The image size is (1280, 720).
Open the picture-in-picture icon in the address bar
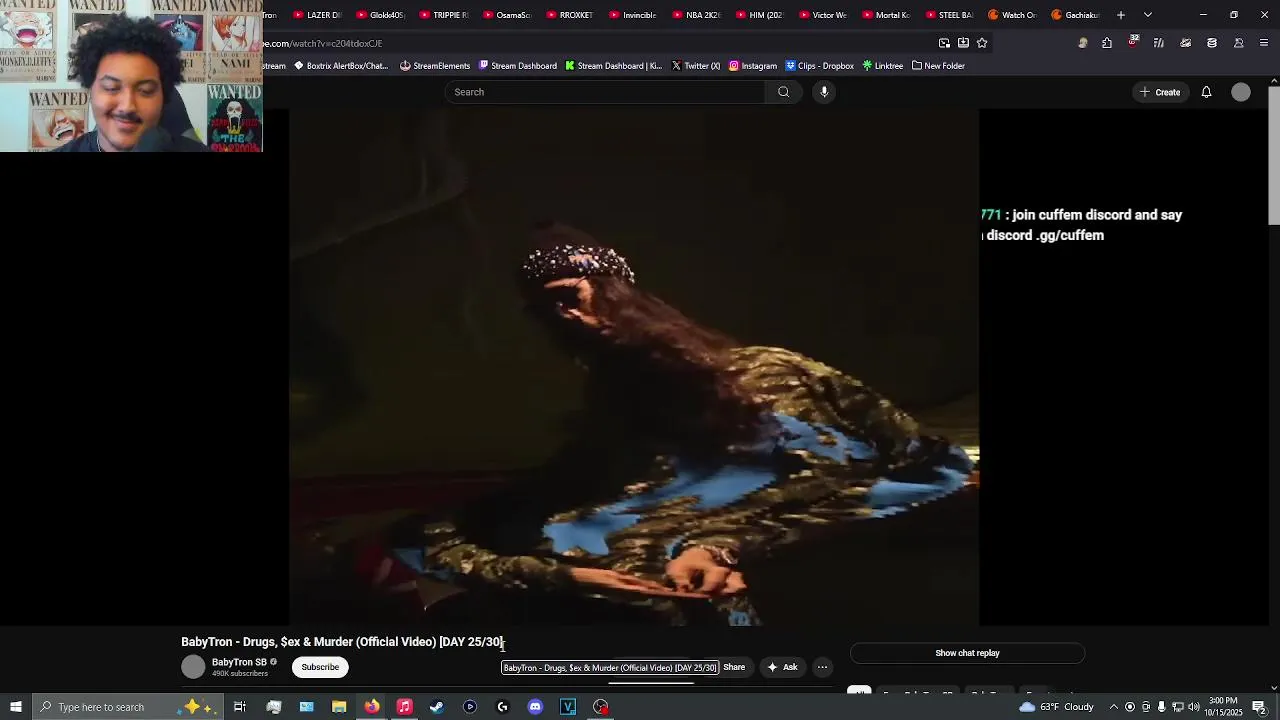pyautogui.click(x=944, y=43)
